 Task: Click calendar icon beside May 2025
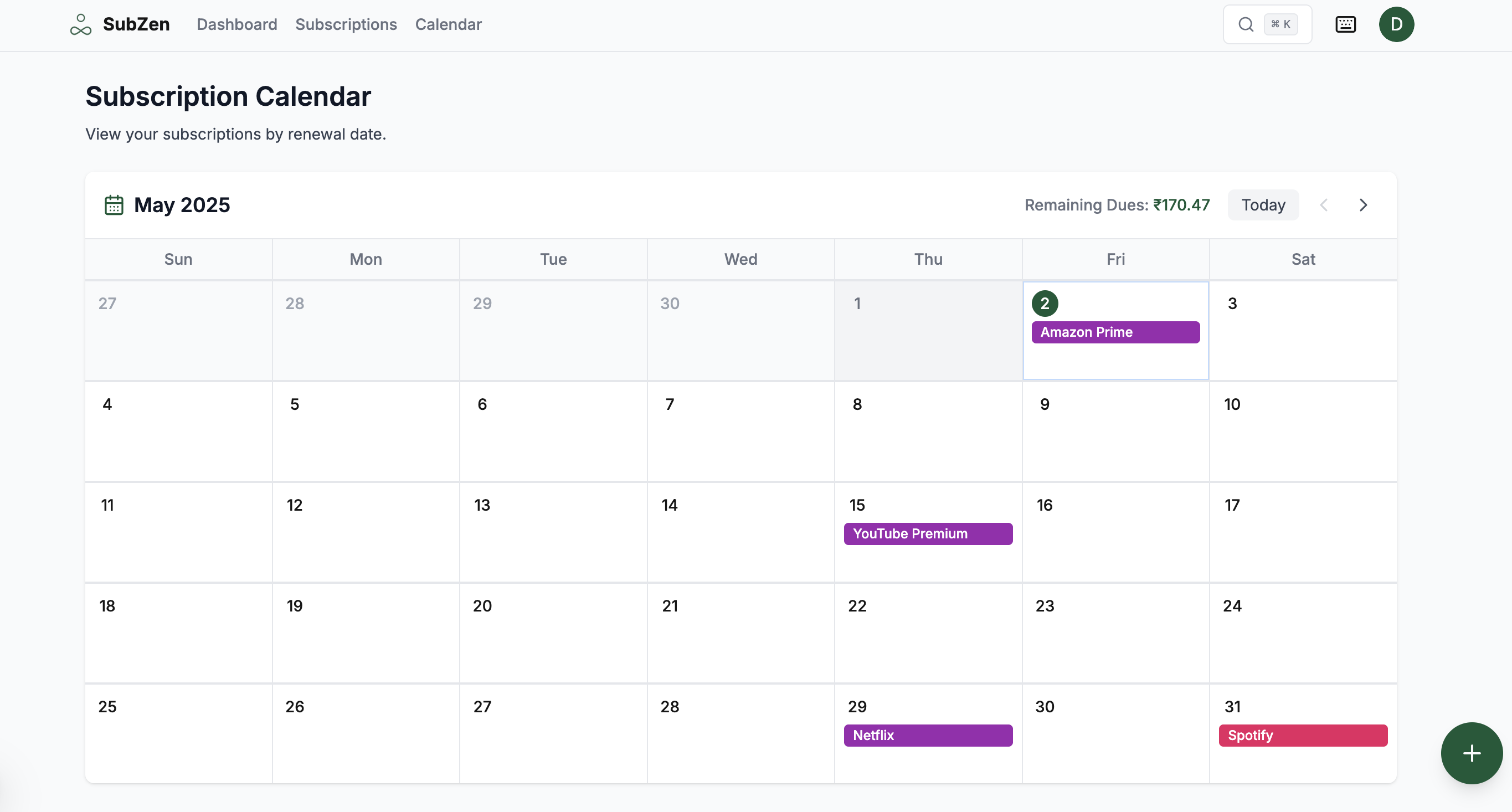coord(114,205)
